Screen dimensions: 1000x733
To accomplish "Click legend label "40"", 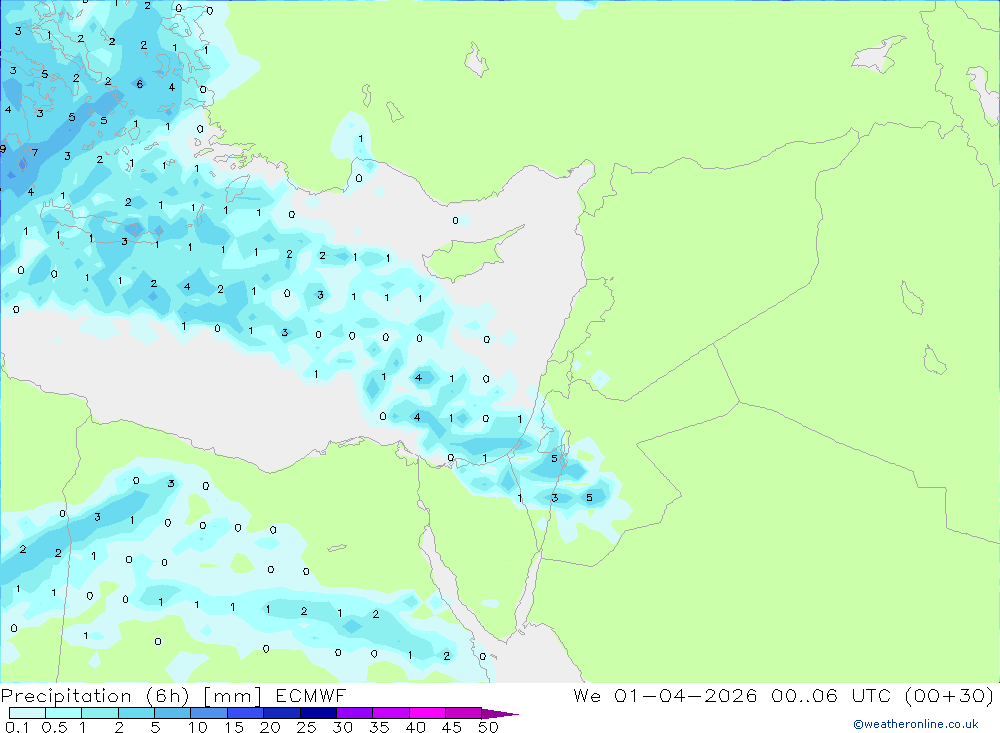I will pos(415,727).
